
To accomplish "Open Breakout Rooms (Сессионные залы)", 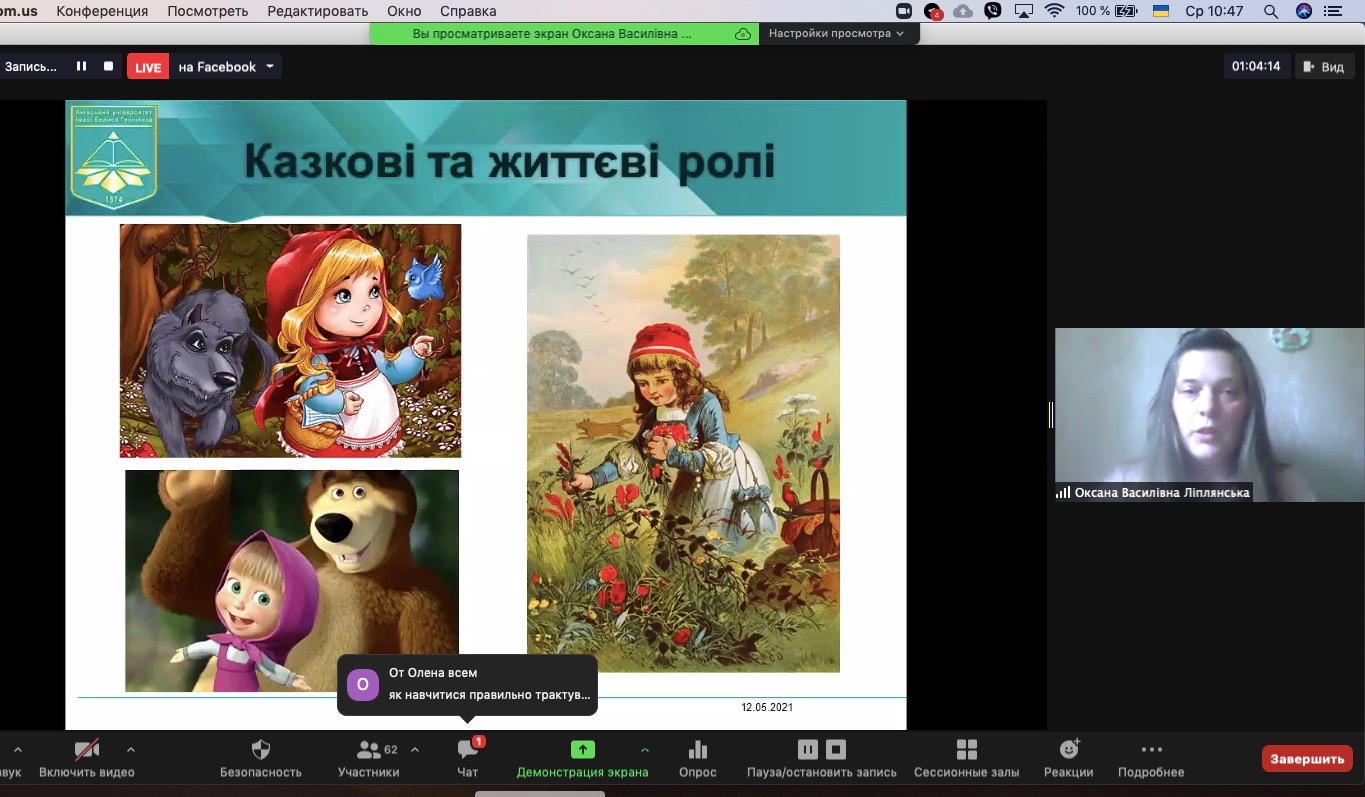I will point(966,750).
